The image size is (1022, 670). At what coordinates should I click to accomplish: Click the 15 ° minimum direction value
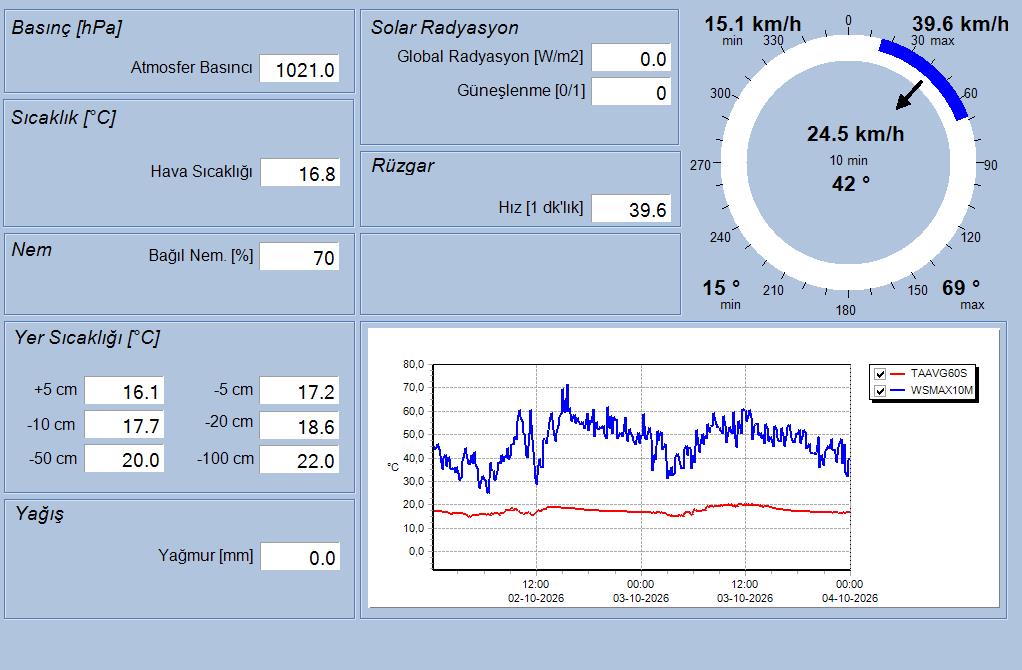[721, 287]
